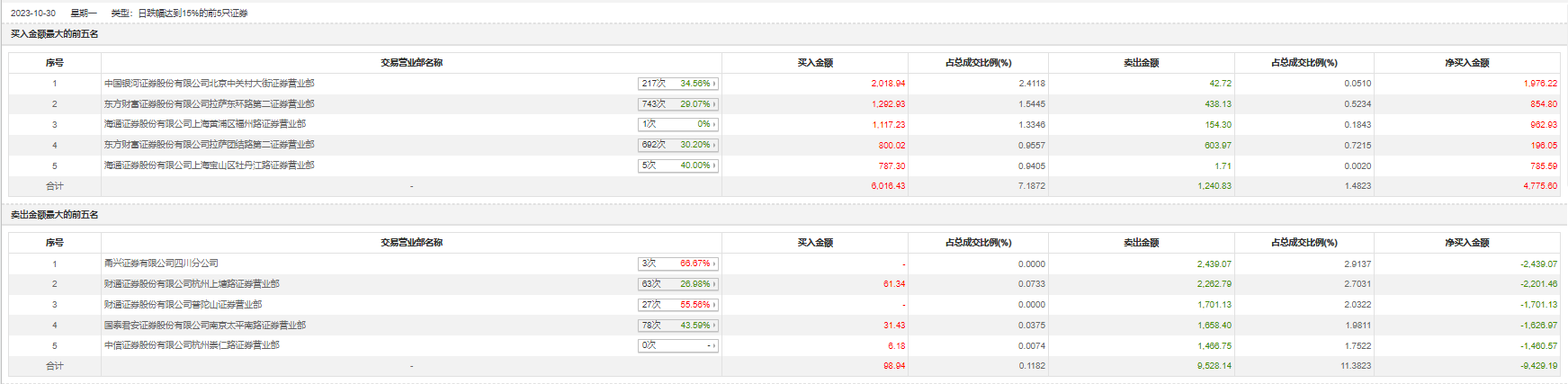1568x384 pixels.
Task: Click 海通证券上海黄浦区福州路证券营业部 link
Action: pos(204,124)
